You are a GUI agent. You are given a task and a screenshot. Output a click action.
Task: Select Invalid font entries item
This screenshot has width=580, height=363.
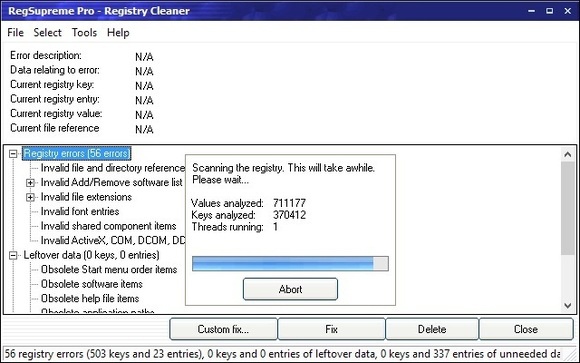(x=80, y=211)
